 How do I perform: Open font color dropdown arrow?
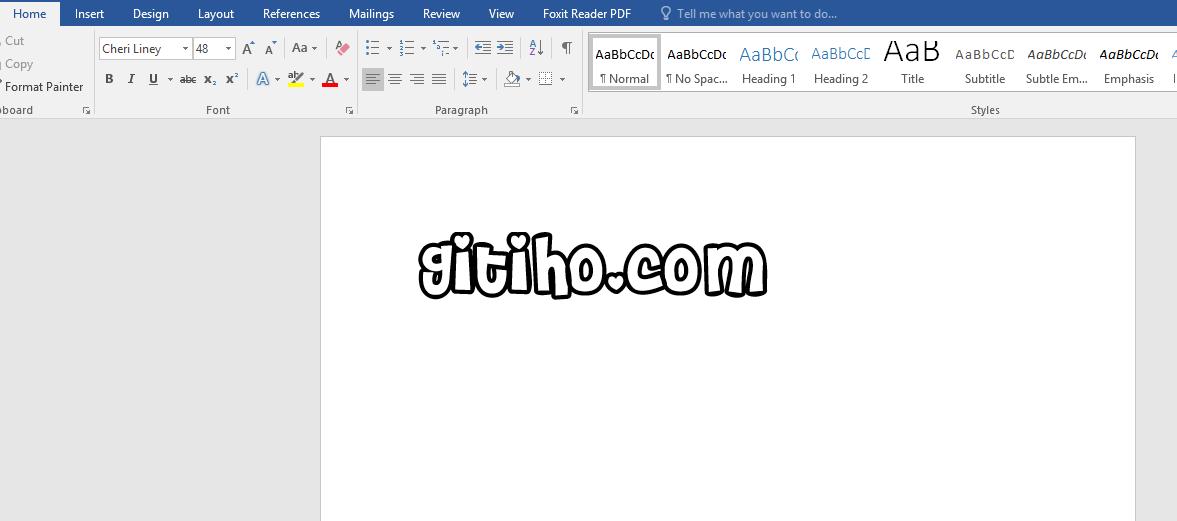346,80
